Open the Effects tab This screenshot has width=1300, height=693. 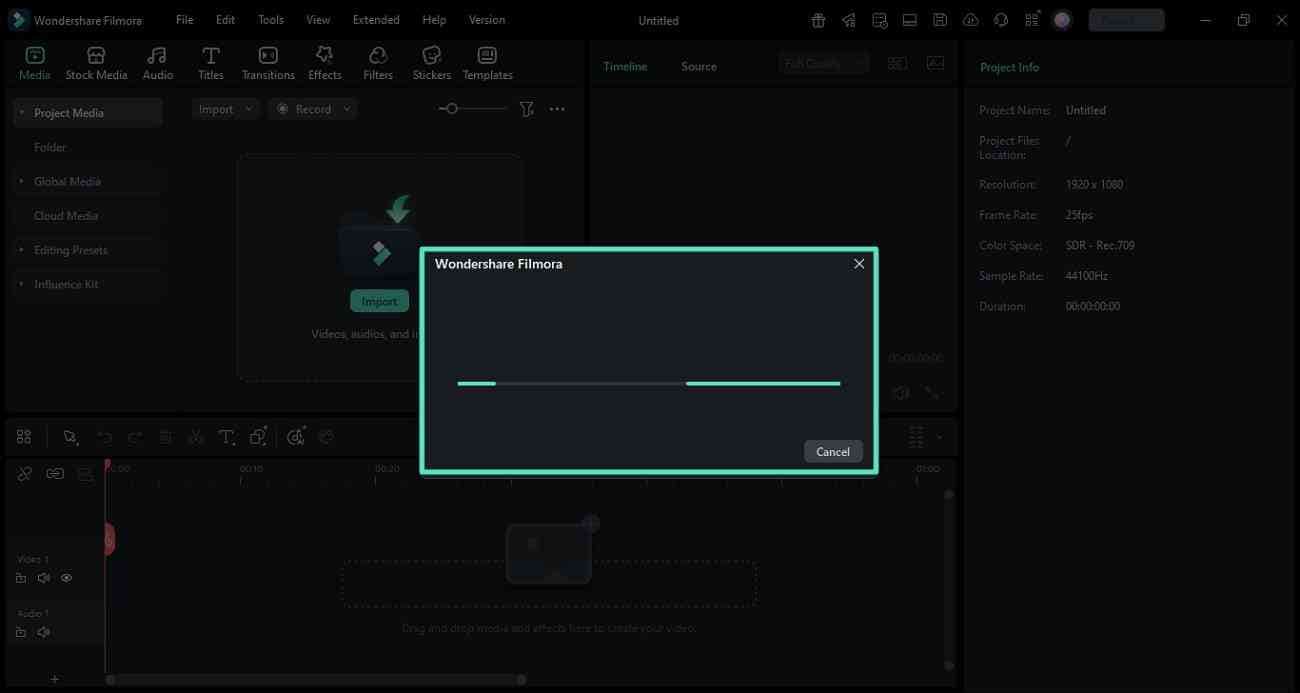point(324,63)
